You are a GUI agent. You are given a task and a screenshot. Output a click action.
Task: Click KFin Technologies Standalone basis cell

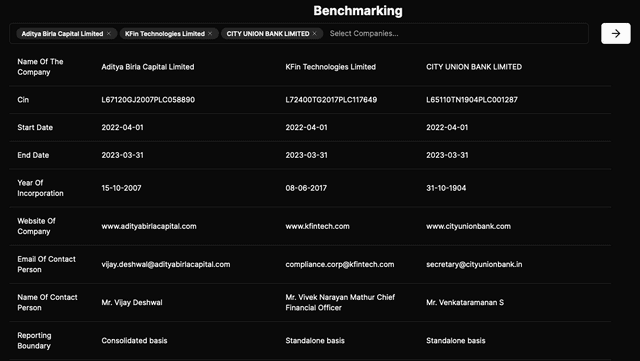(x=315, y=341)
